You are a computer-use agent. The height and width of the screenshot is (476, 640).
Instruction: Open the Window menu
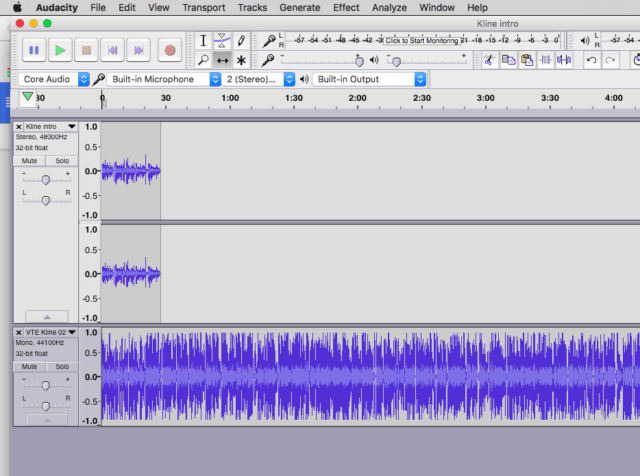437,8
